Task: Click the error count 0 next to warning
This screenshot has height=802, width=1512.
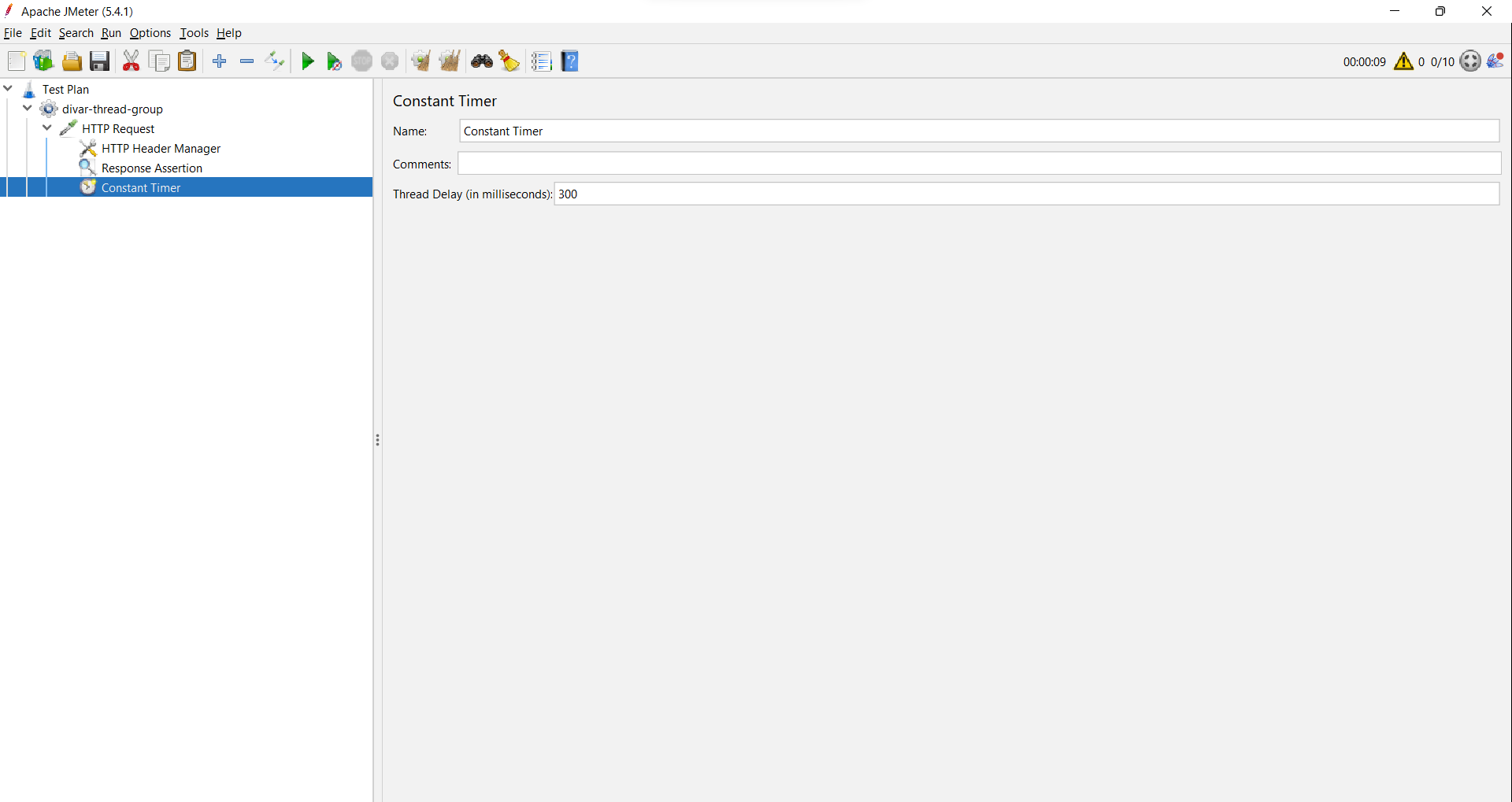Action: pyautogui.click(x=1421, y=62)
